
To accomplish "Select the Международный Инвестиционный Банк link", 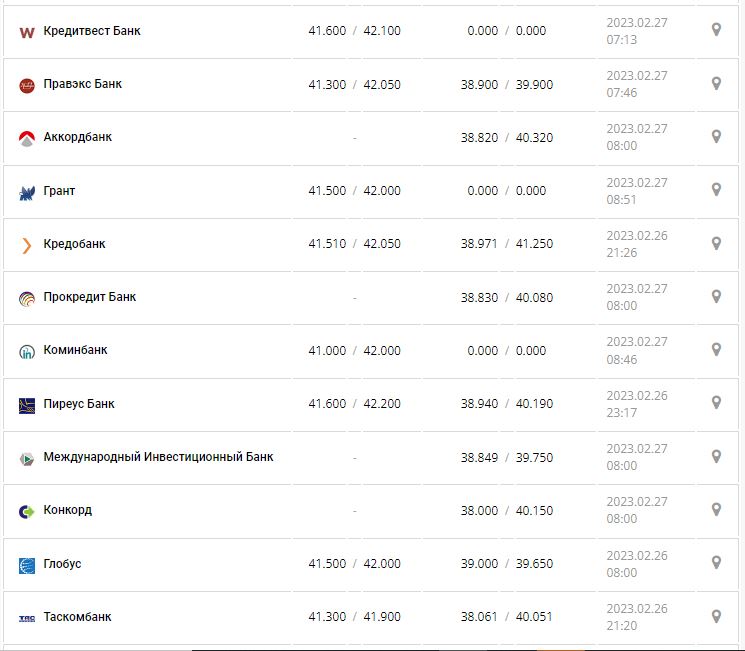I will click(x=158, y=457).
